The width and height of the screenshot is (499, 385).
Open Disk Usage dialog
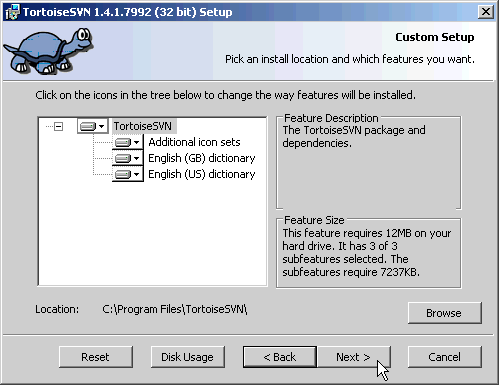tap(188, 357)
